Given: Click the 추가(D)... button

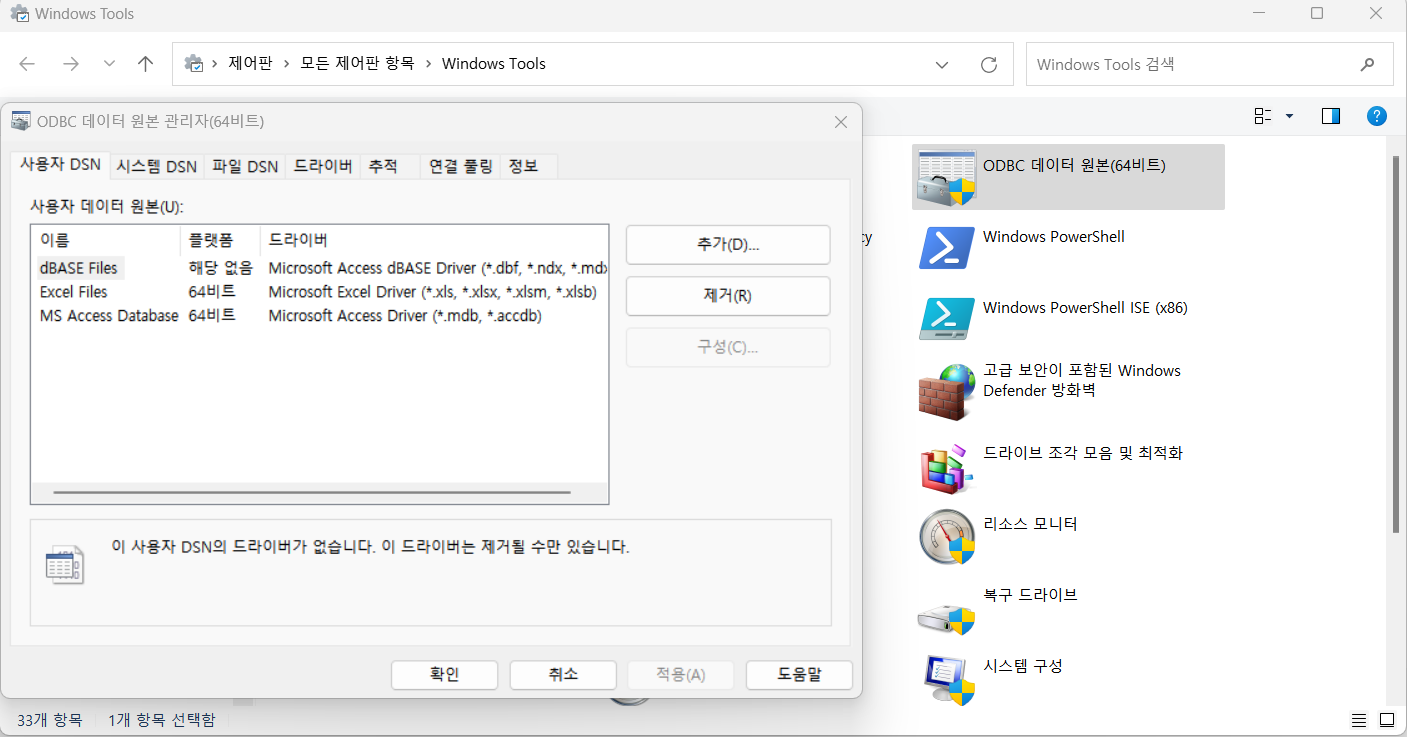Looking at the screenshot, I should [728, 245].
